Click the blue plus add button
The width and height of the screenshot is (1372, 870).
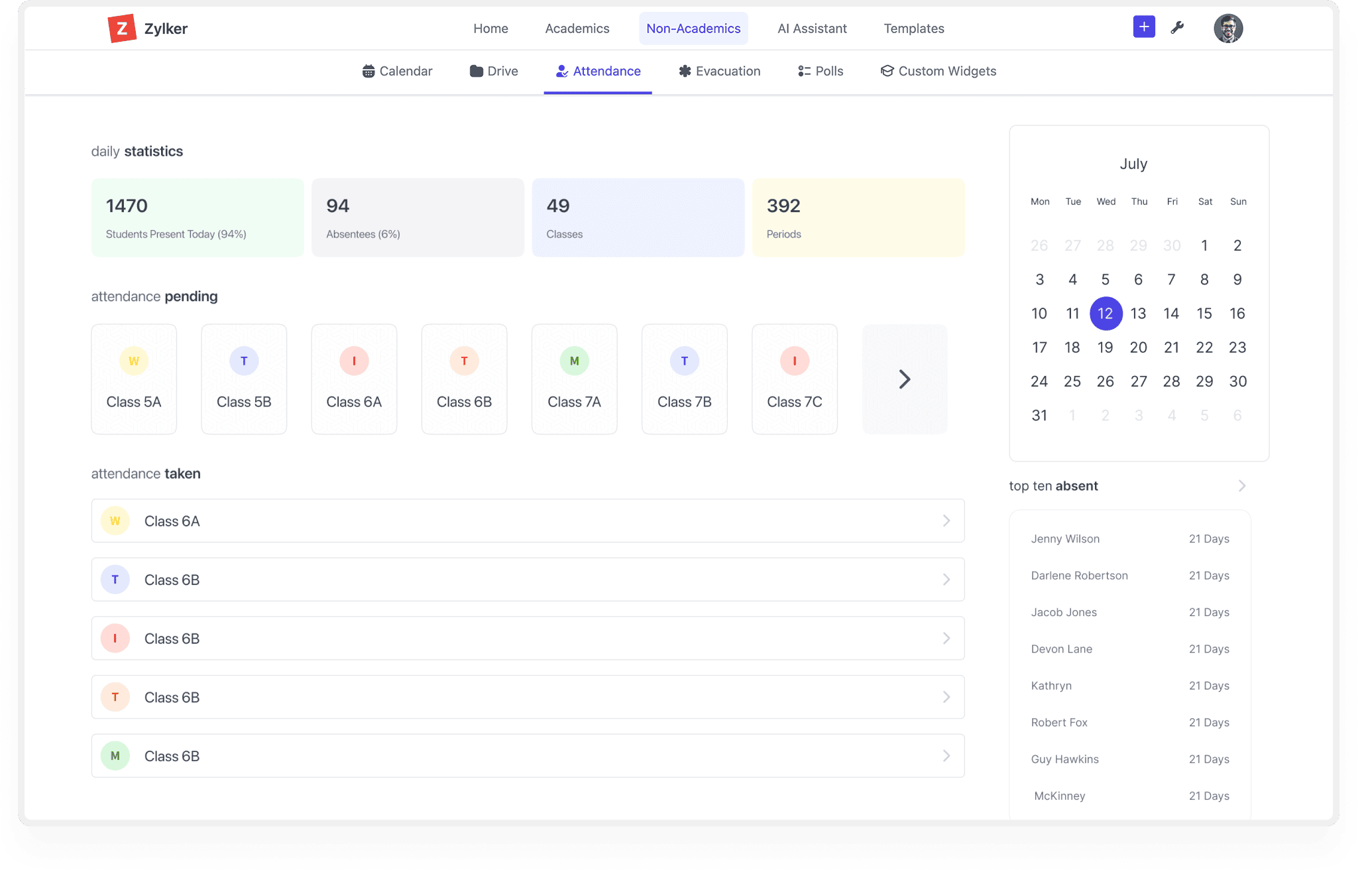click(x=1143, y=27)
